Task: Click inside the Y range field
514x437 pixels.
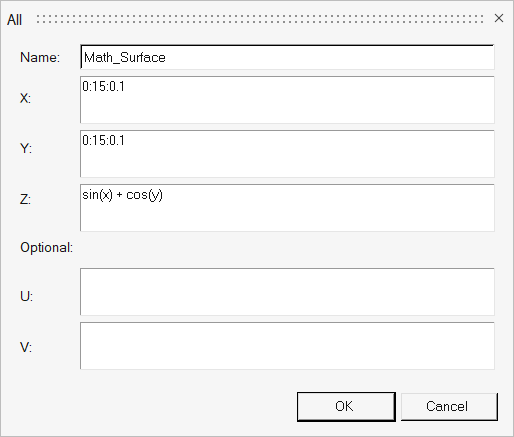Action: coord(287,154)
